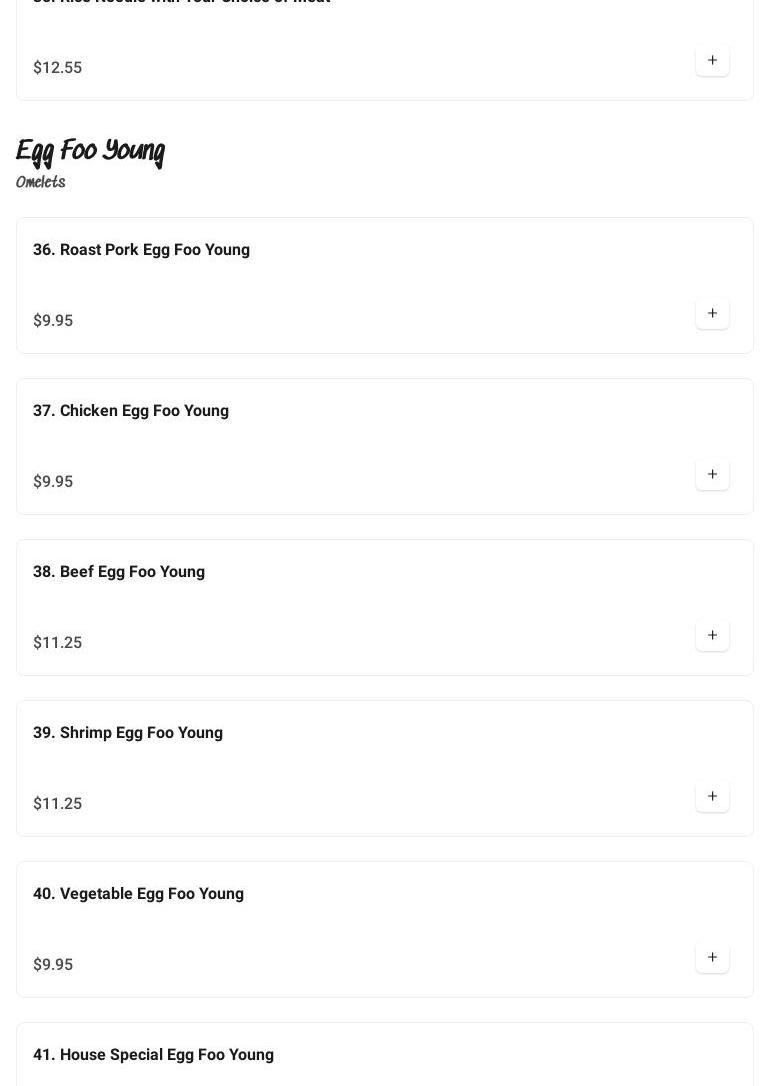Add Beef Egg Foo Young to cart
The height and width of the screenshot is (1086, 770).
(712, 636)
